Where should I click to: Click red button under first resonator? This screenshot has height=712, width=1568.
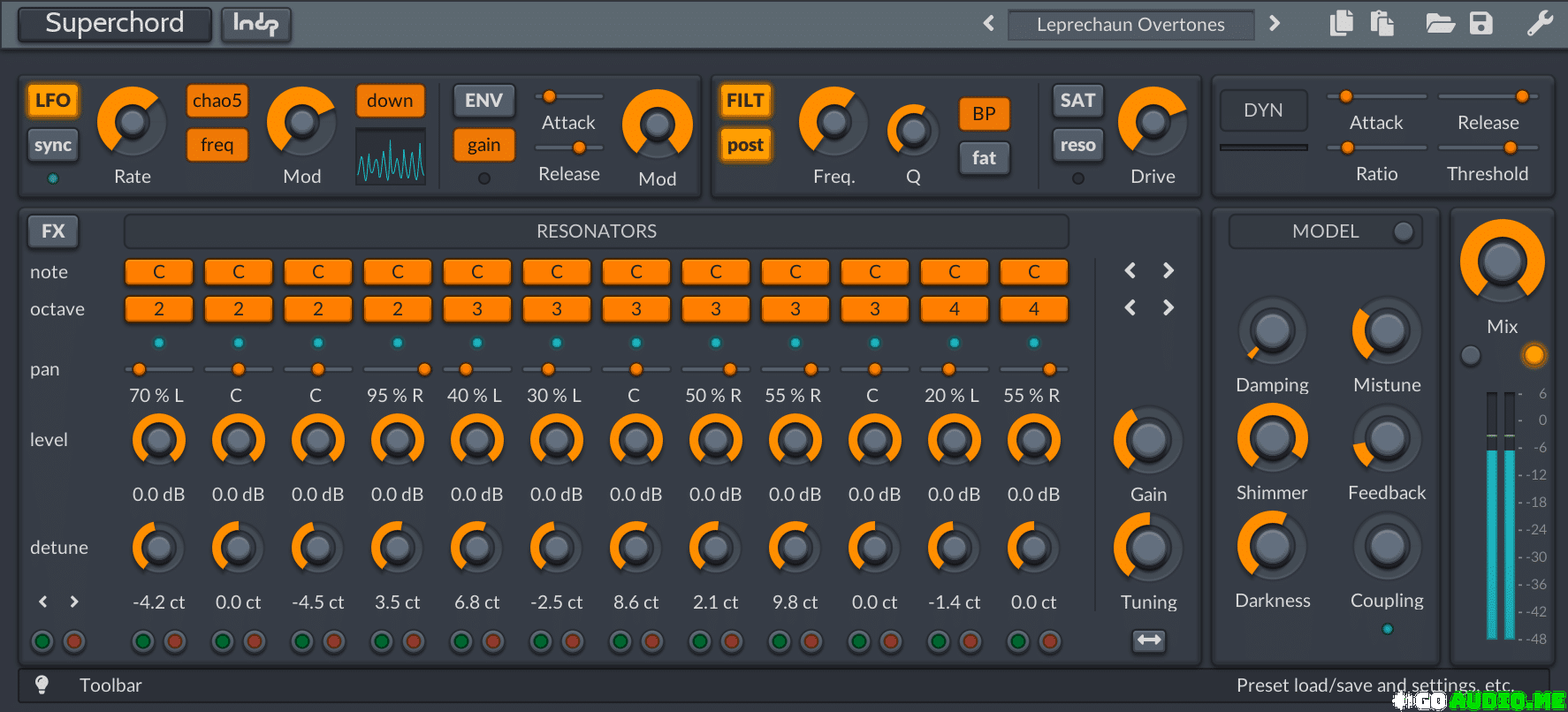[x=175, y=641]
